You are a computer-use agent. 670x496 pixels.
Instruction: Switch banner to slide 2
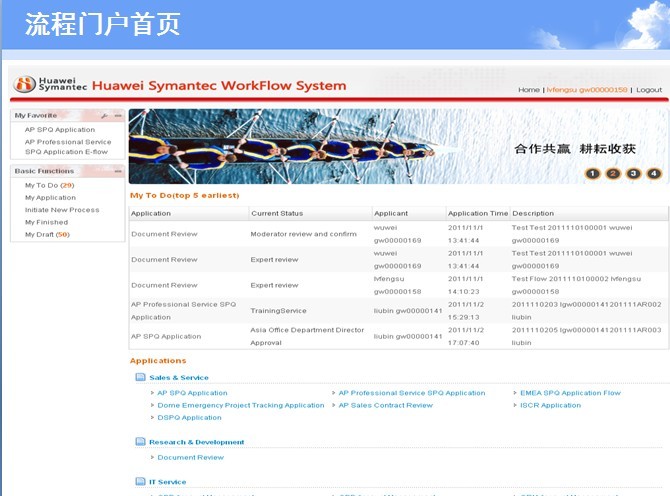tap(613, 173)
